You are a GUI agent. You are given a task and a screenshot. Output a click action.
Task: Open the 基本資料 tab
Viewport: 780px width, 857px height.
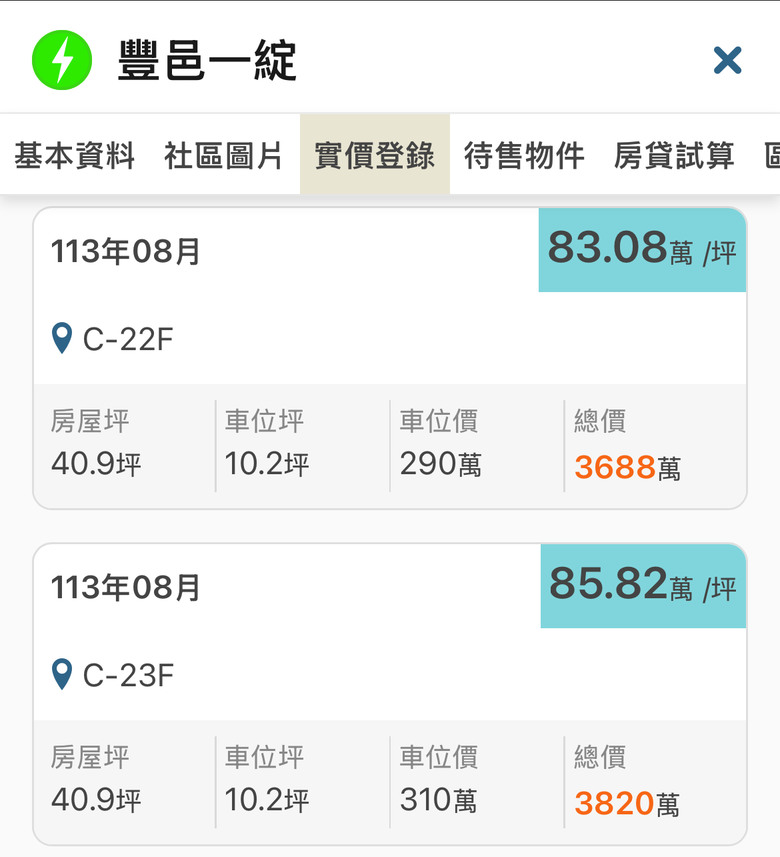point(74,155)
